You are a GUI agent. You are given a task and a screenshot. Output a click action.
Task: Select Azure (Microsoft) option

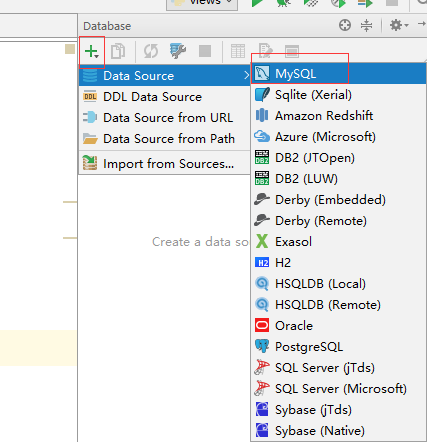338,137
